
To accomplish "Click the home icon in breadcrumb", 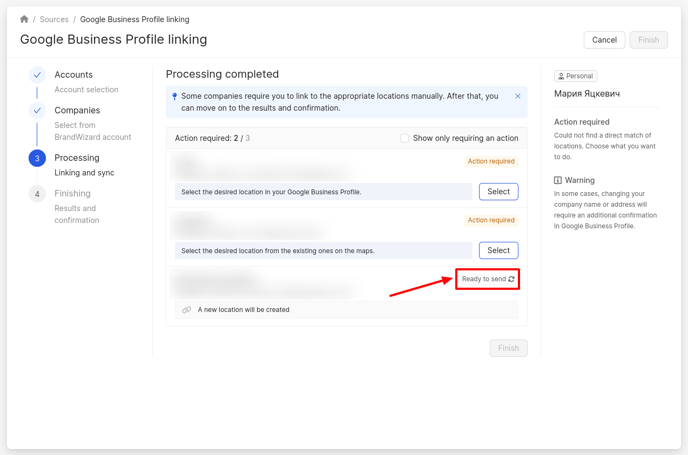I will click(24, 19).
